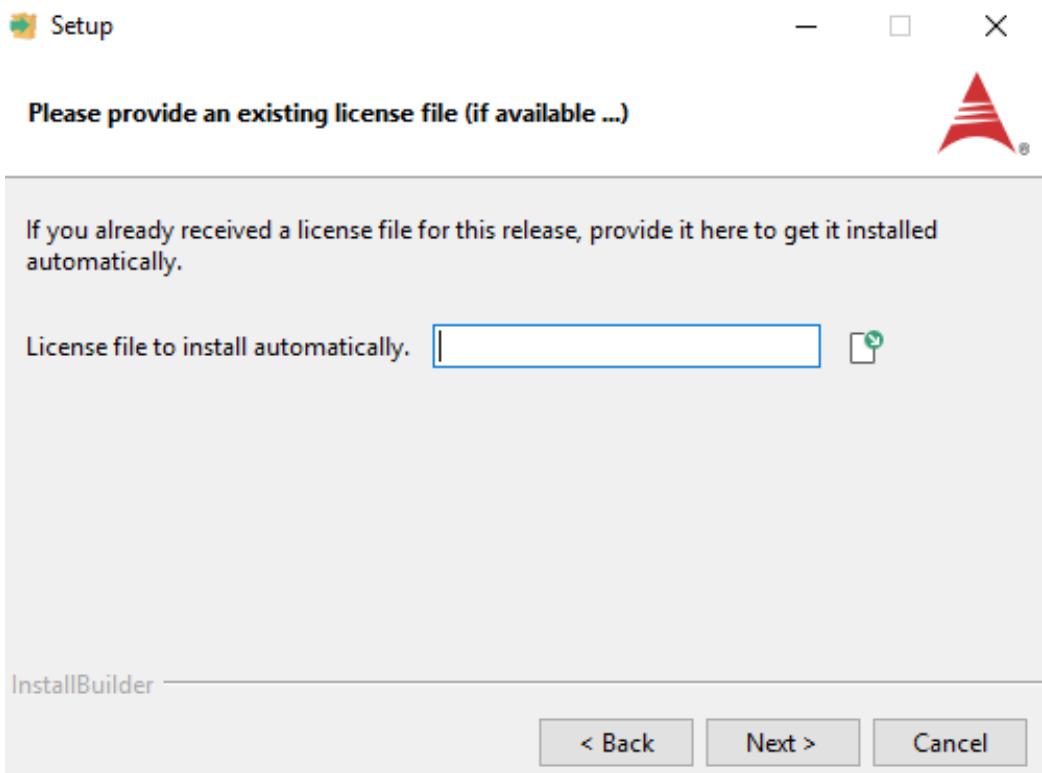The image size is (1042, 773).
Task: Close the Setup wizard window
Action: tap(995, 27)
